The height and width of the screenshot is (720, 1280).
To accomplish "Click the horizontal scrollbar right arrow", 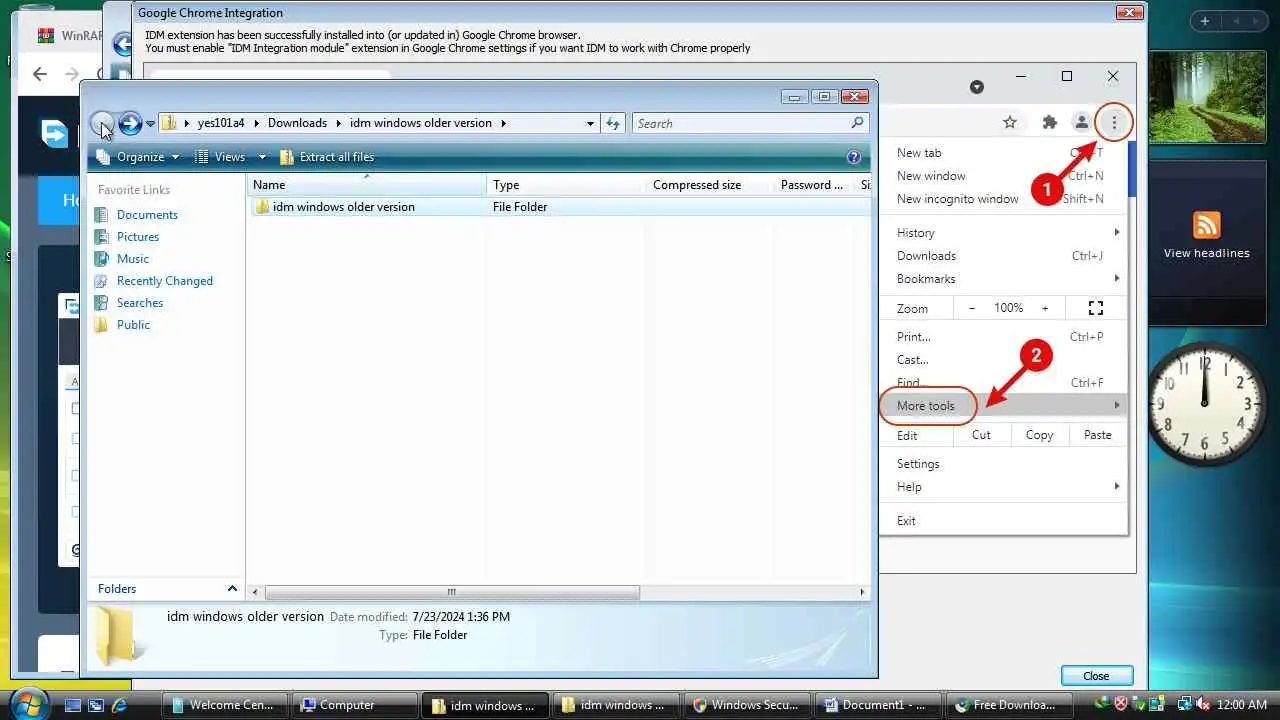I will [862, 592].
